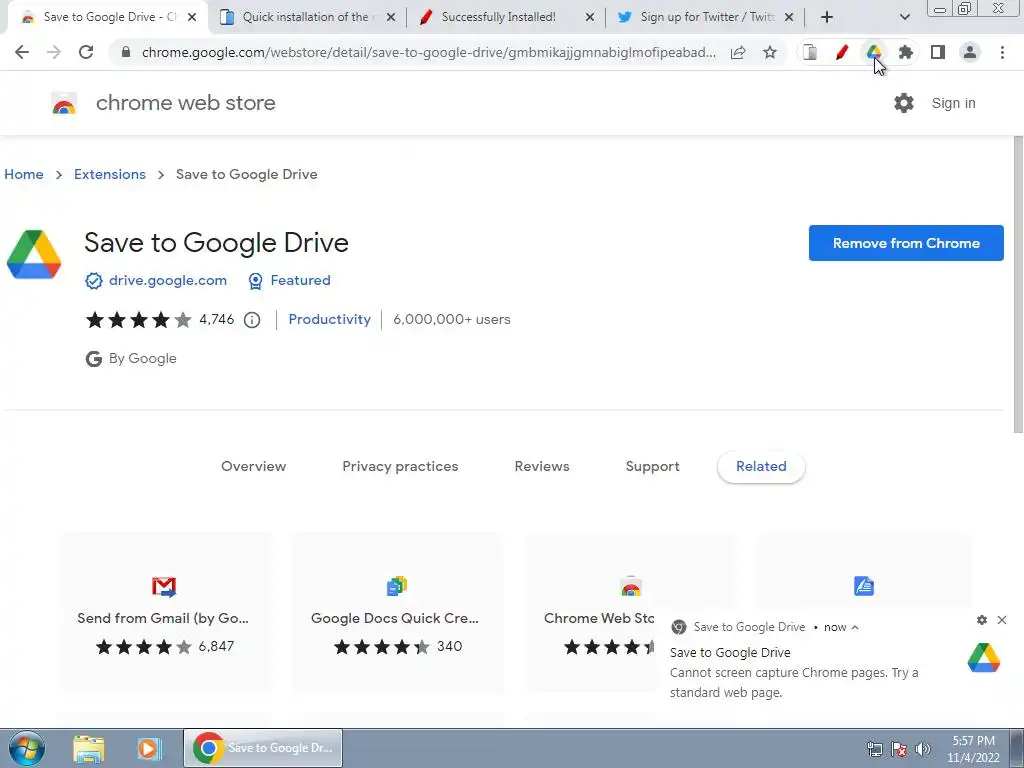
Task: Dismiss the Save to Google Drive notification
Action: 1002,620
